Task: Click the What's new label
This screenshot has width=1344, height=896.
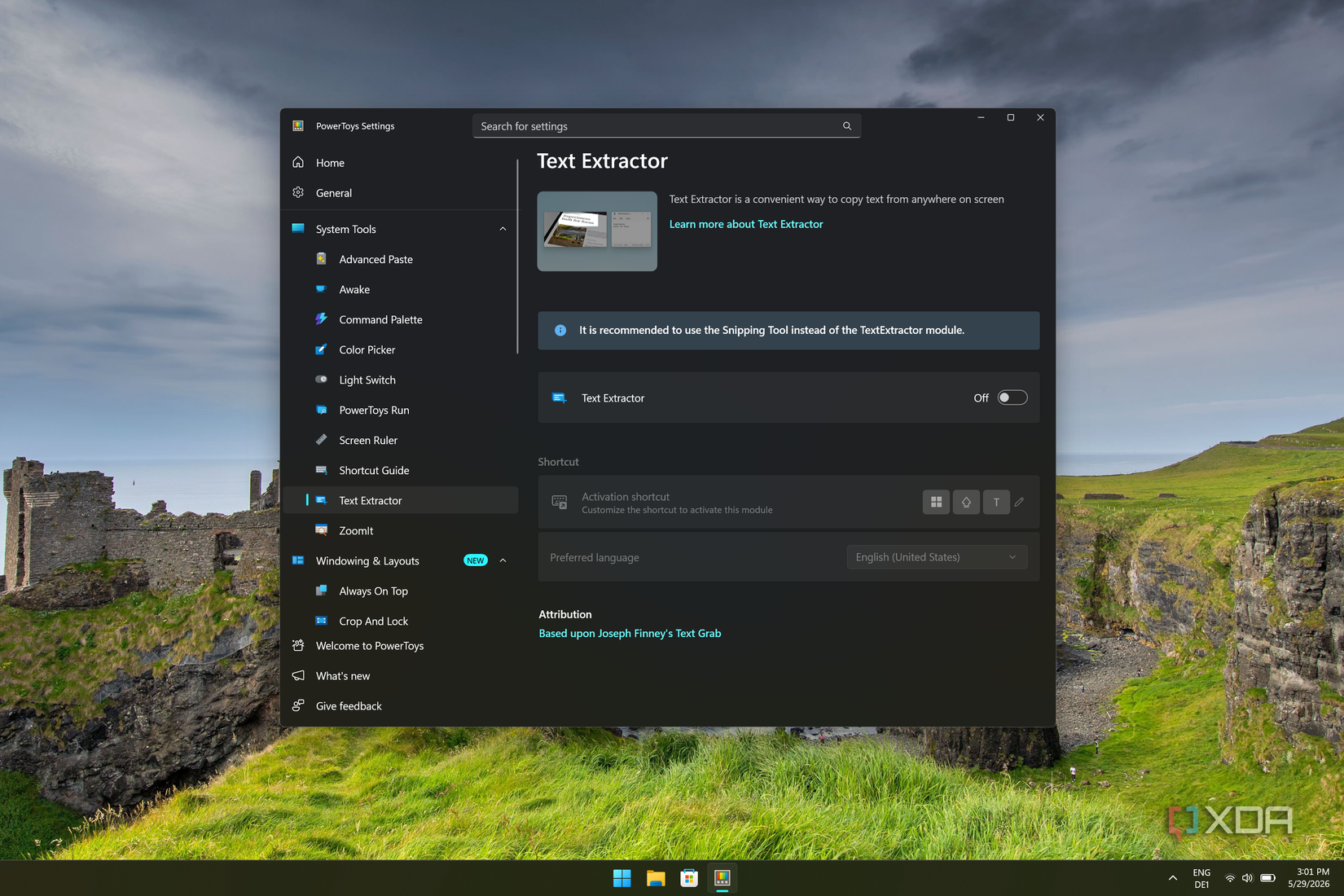Action: click(343, 676)
